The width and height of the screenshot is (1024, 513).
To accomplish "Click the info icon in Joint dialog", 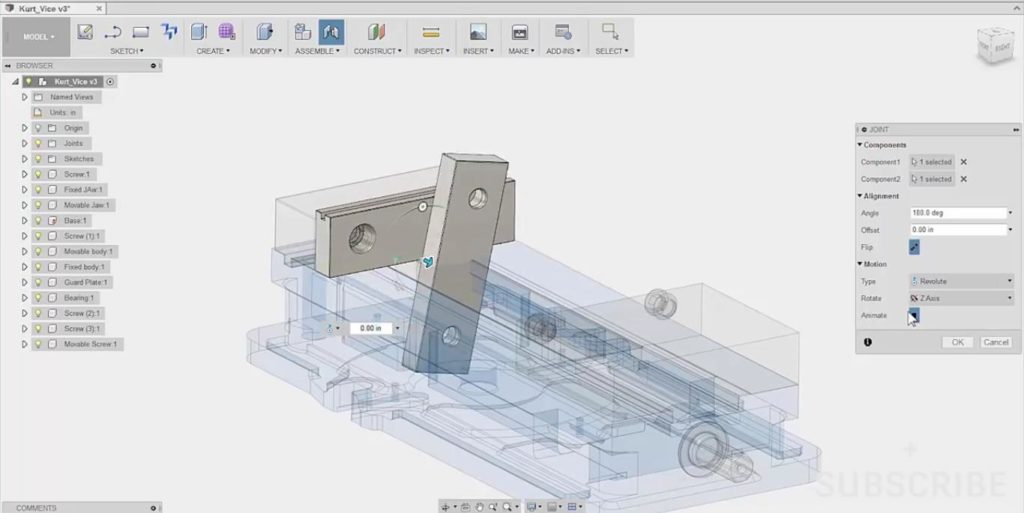I will 867,342.
